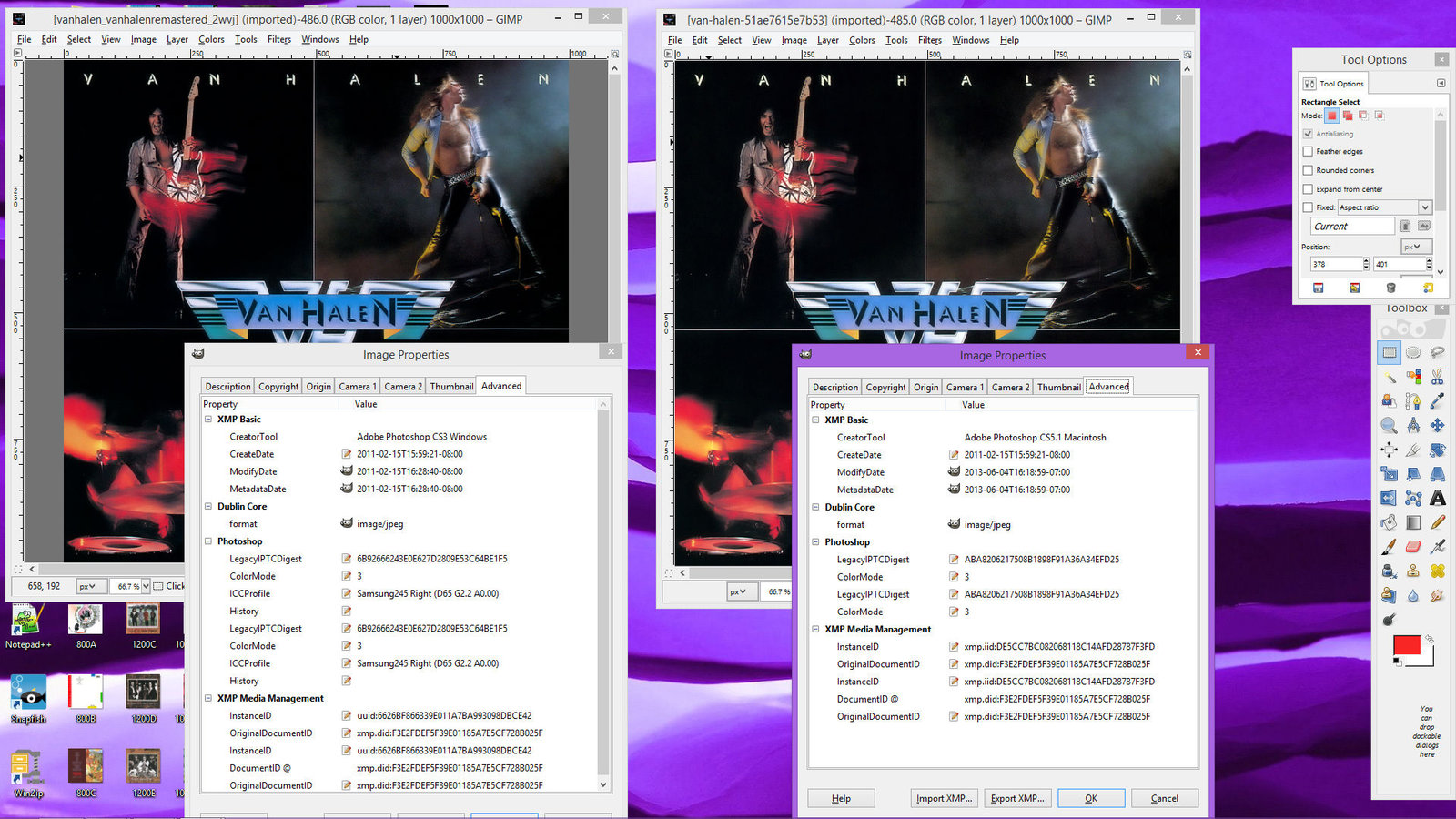1456x819 pixels.
Task: Switch to Copyright tab in left dialog
Action: 278,387
